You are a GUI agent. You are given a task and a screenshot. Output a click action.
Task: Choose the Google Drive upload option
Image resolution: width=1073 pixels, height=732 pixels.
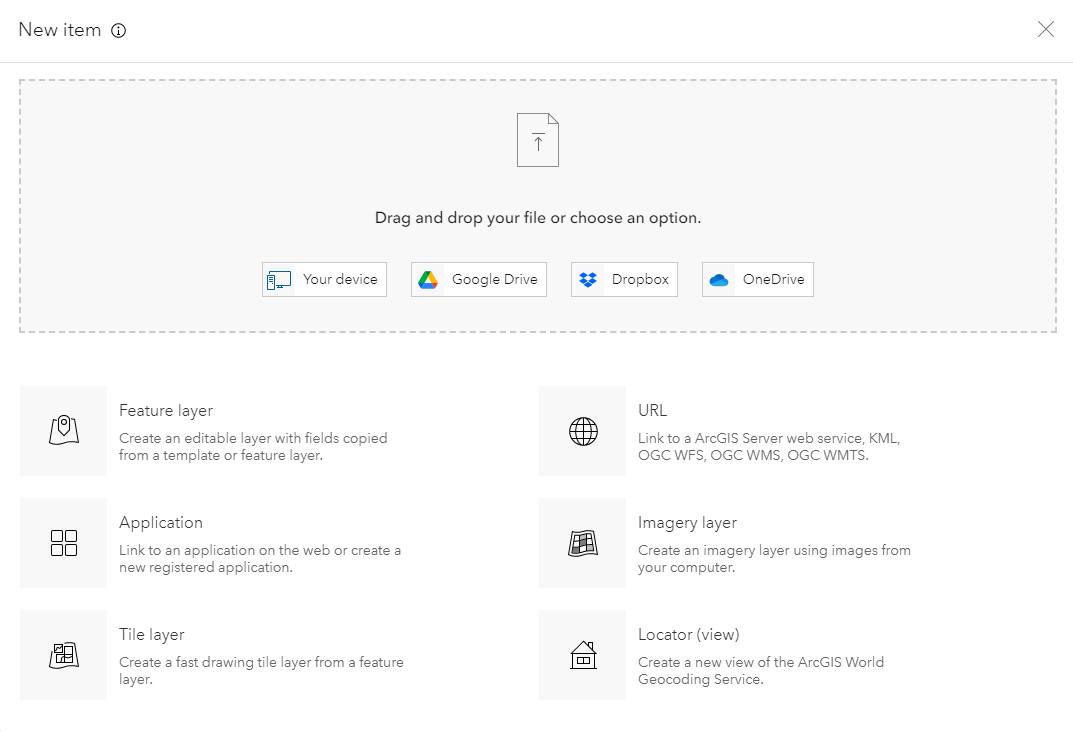[478, 280]
